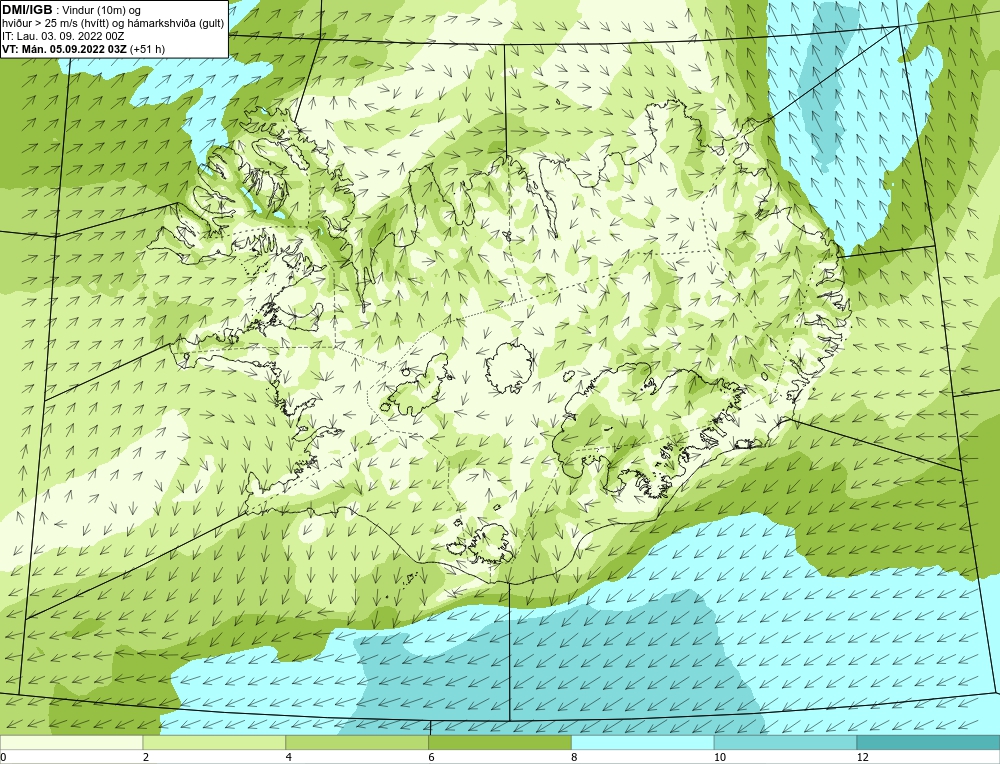Select the valid time 'VT: Mán. 05.09.2022 03Z' text
1000x764 pixels.
[64, 49]
